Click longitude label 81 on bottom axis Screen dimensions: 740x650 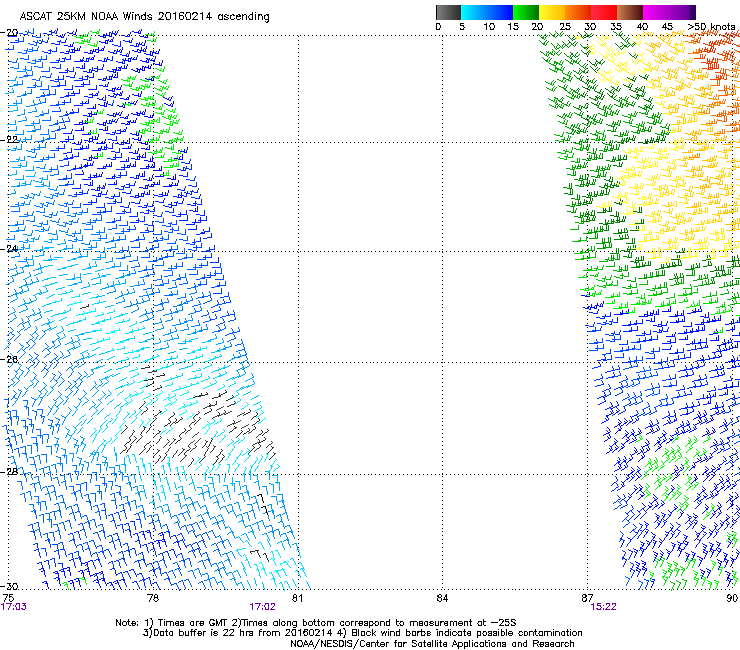click(x=297, y=598)
